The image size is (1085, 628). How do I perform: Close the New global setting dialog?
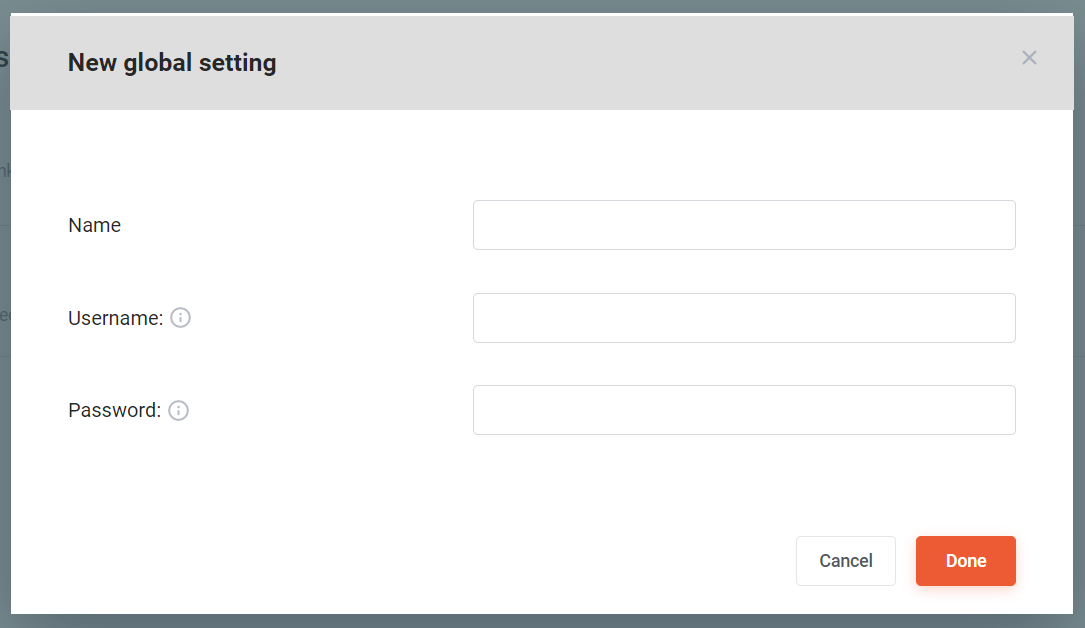coord(1029,57)
